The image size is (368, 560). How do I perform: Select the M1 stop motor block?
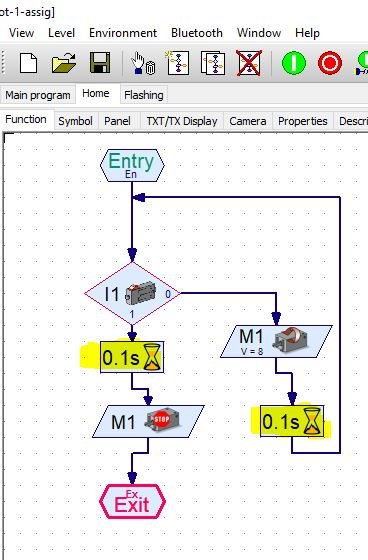[x=148, y=421]
